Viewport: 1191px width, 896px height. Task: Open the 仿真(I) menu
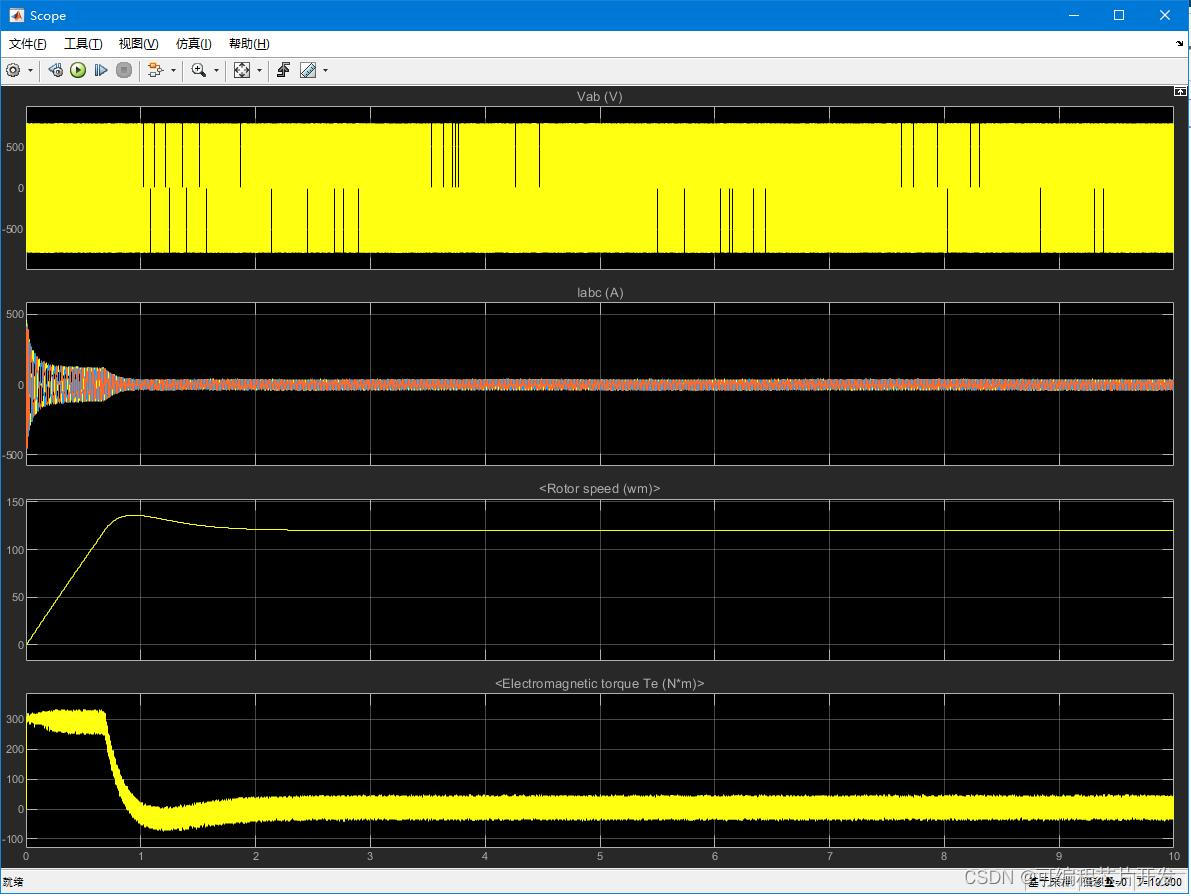click(x=194, y=44)
